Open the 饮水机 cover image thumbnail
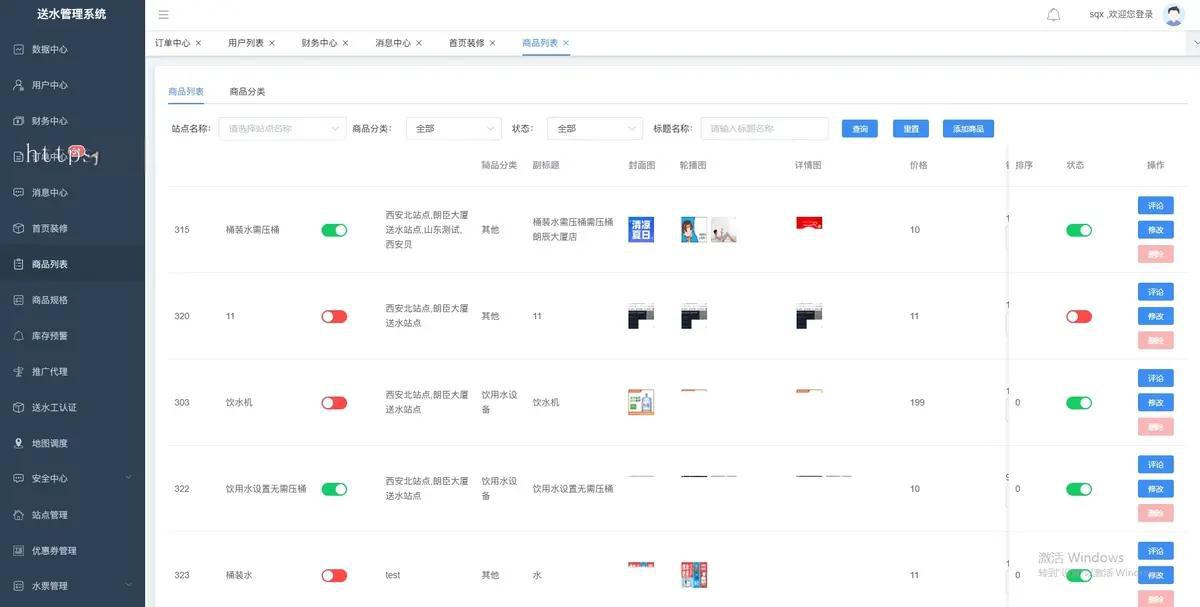Screen dimensions: 1200x607 coord(641,402)
